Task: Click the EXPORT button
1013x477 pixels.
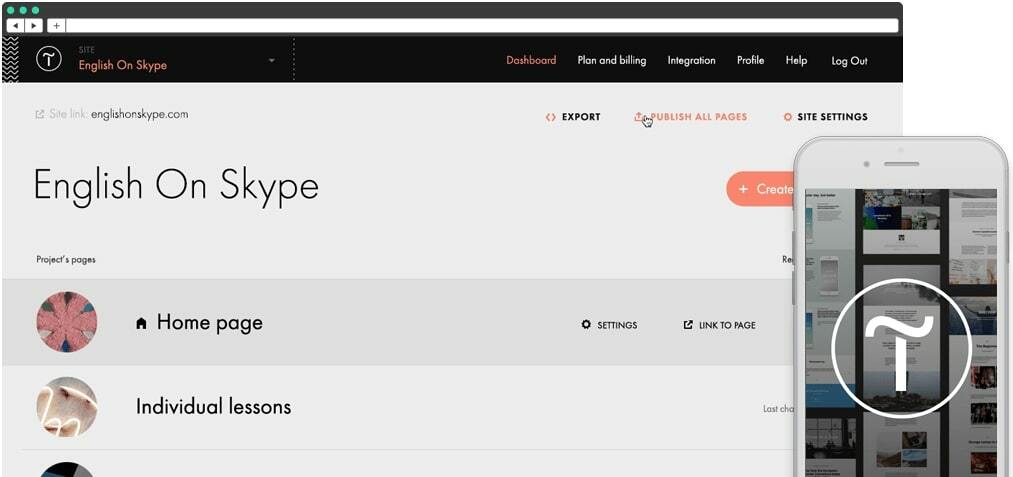Action: (581, 117)
